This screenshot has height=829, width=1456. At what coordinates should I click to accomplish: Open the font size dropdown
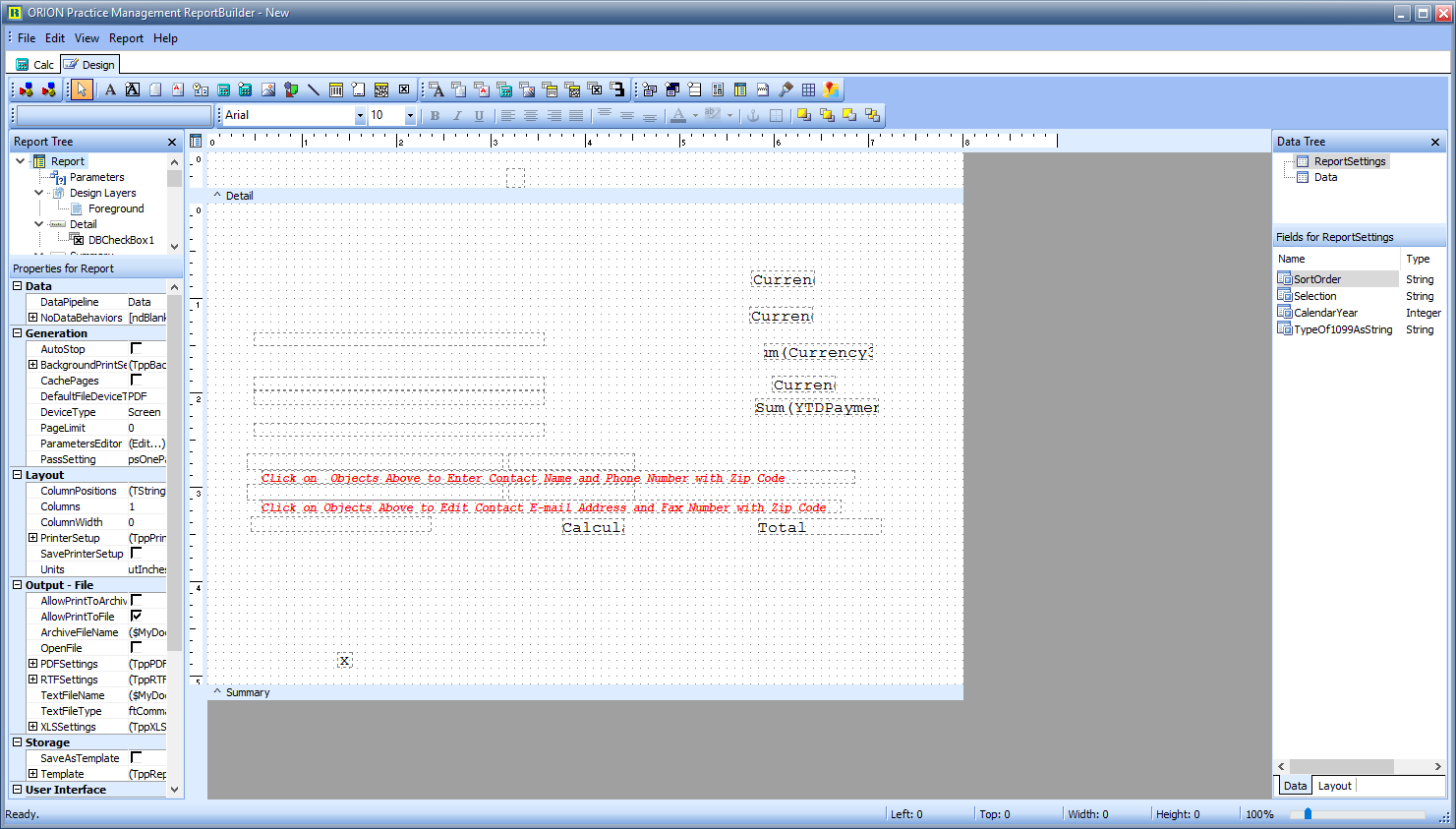pyautogui.click(x=410, y=115)
